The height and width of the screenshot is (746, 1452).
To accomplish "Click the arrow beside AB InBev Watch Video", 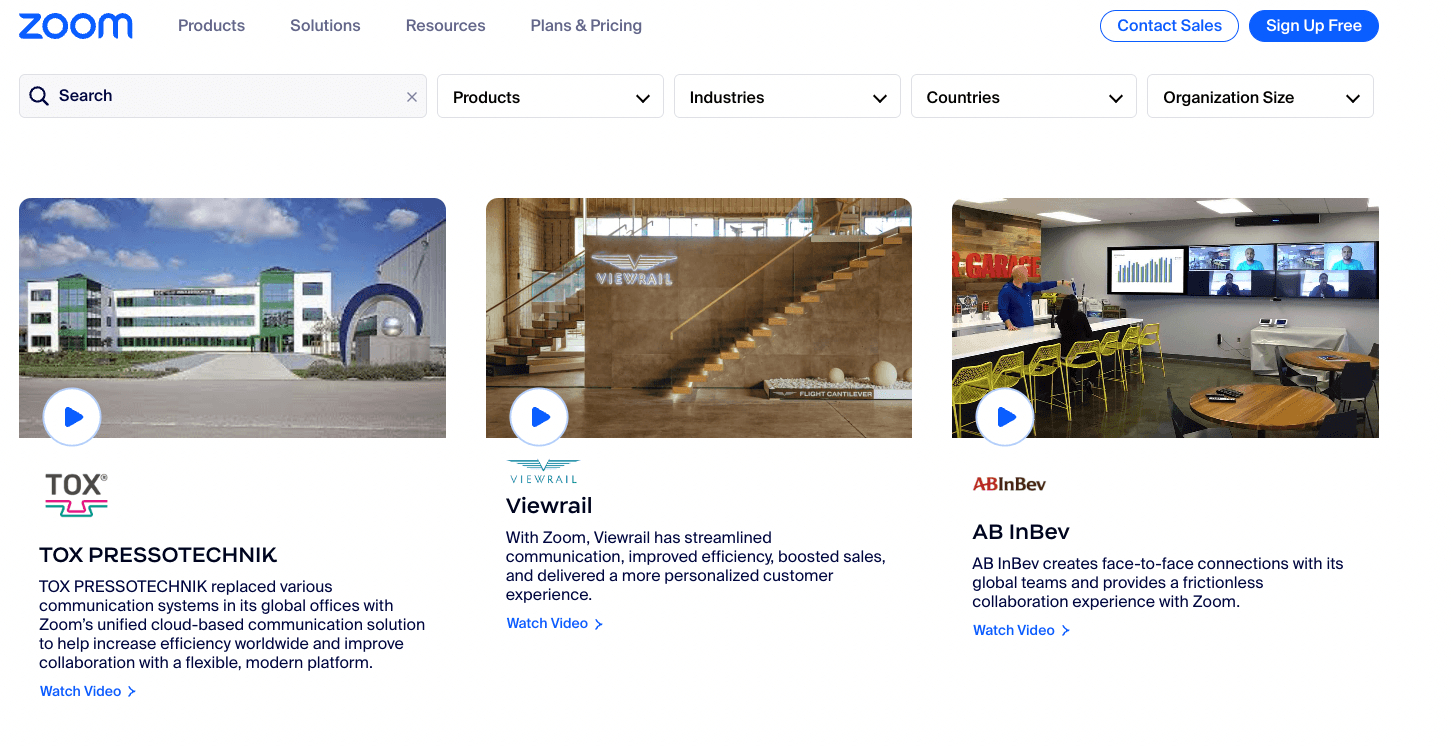I will pyautogui.click(x=1065, y=631).
